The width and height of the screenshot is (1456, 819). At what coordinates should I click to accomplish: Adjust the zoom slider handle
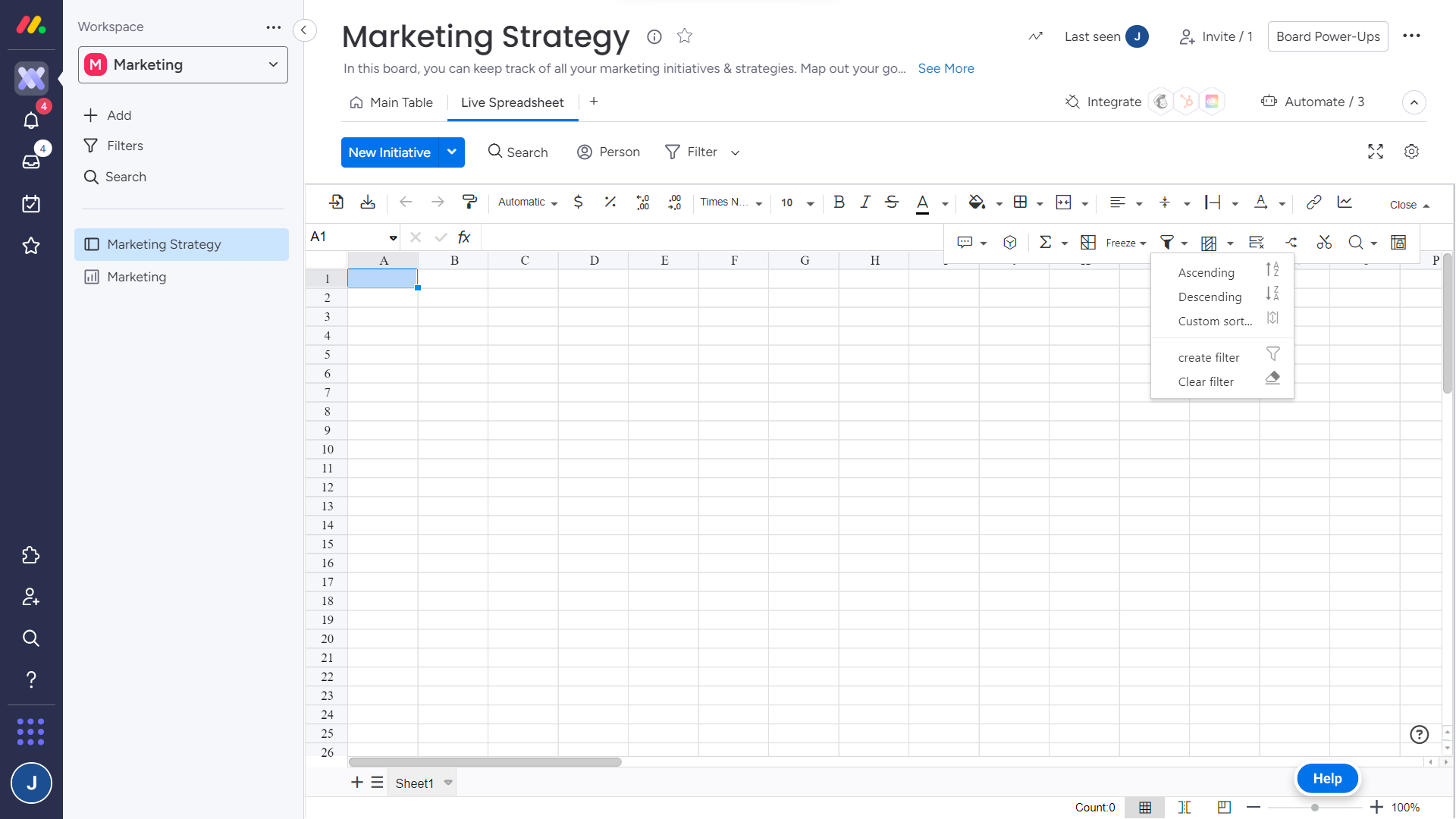point(1315,808)
